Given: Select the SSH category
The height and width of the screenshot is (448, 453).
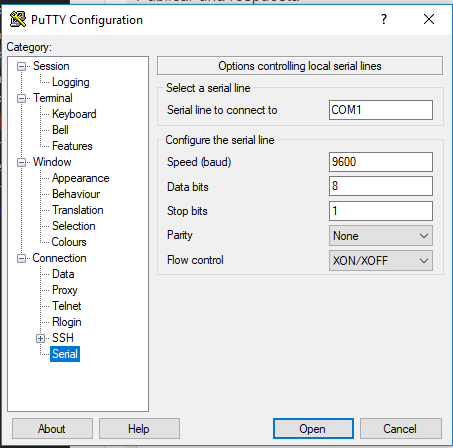Looking at the screenshot, I should click(63, 338).
